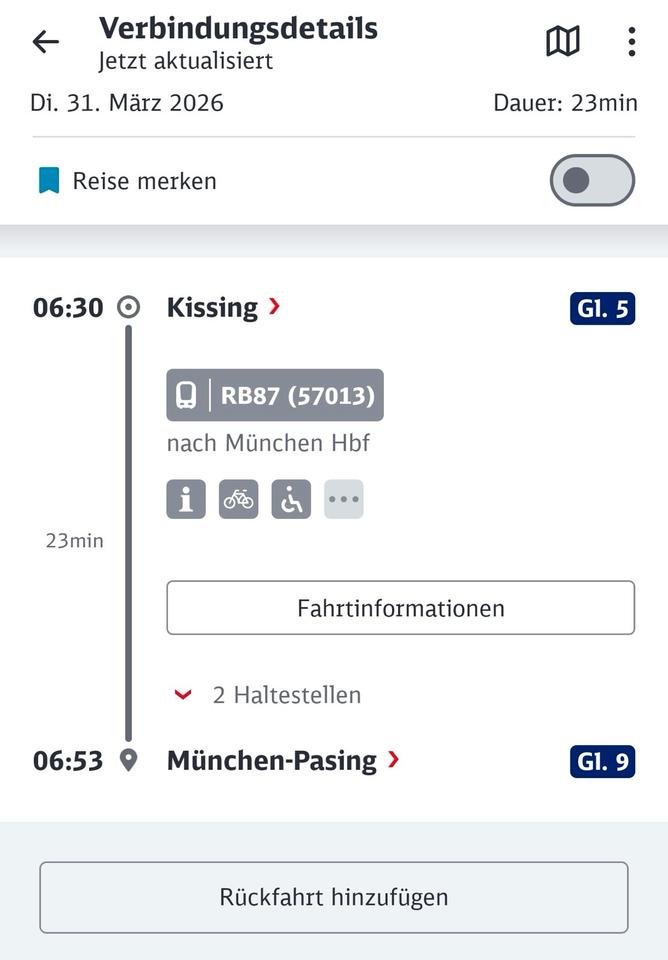This screenshot has height=960, width=668.
Task: Tap the Gl. 5 platform badge
Action: [602, 309]
